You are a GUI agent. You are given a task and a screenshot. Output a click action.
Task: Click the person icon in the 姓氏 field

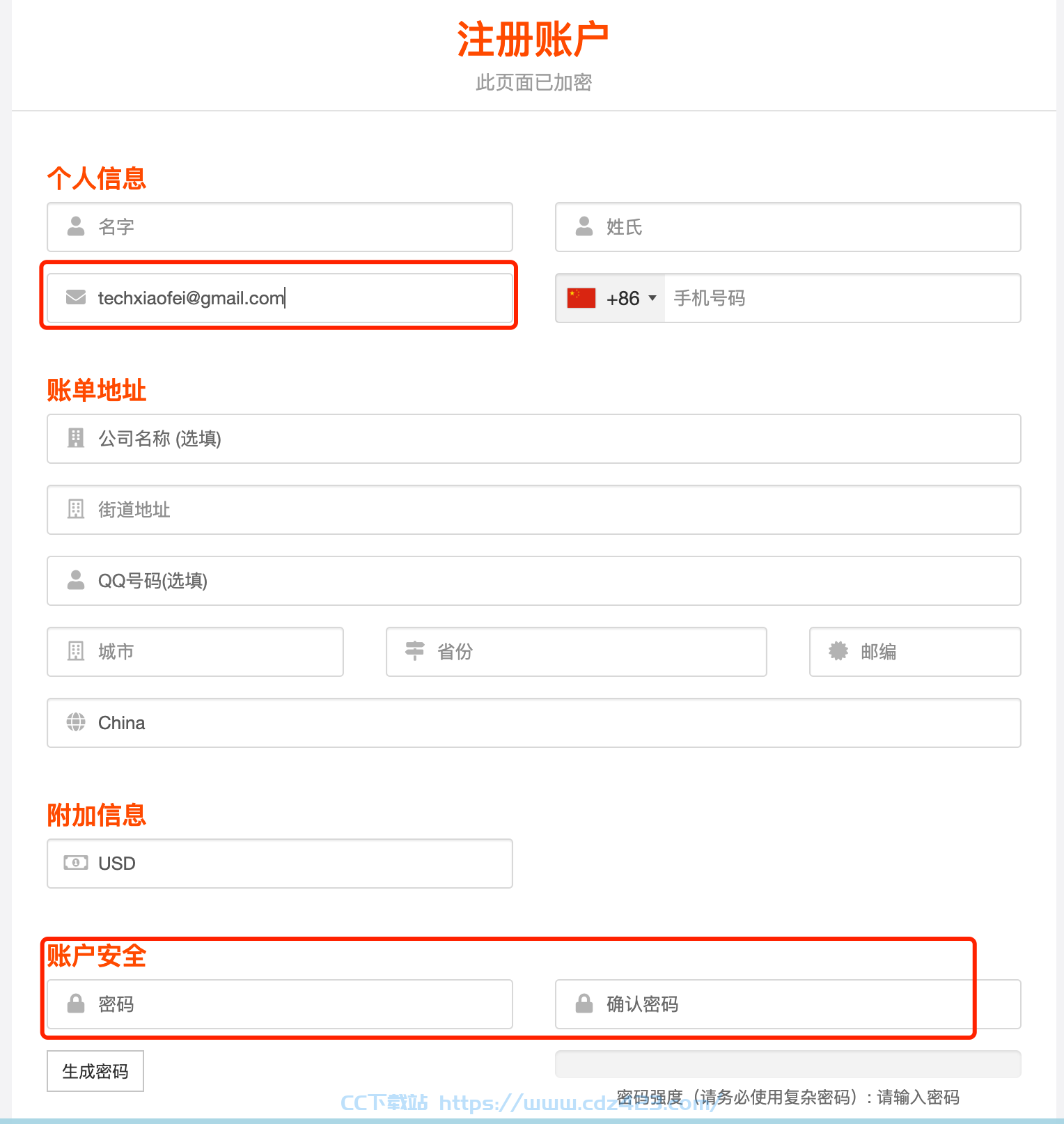(x=584, y=226)
